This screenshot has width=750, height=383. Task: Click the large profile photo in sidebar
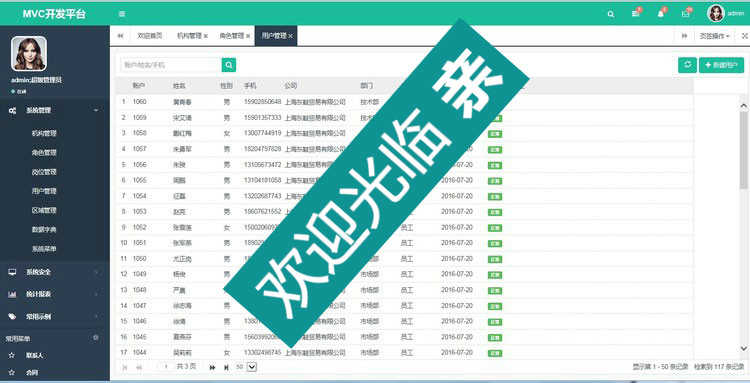(x=29, y=54)
